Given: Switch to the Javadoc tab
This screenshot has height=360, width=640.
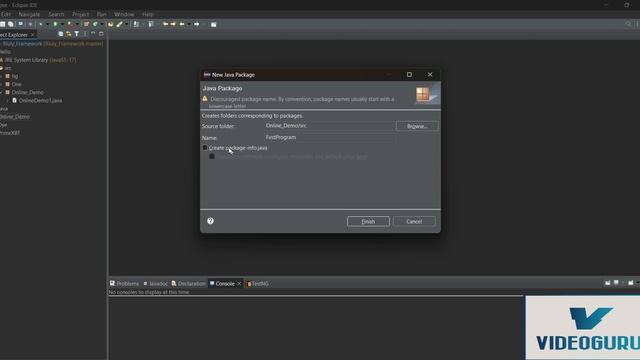Looking at the screenshot, I should pyautogui.click(x=156, y=283).
